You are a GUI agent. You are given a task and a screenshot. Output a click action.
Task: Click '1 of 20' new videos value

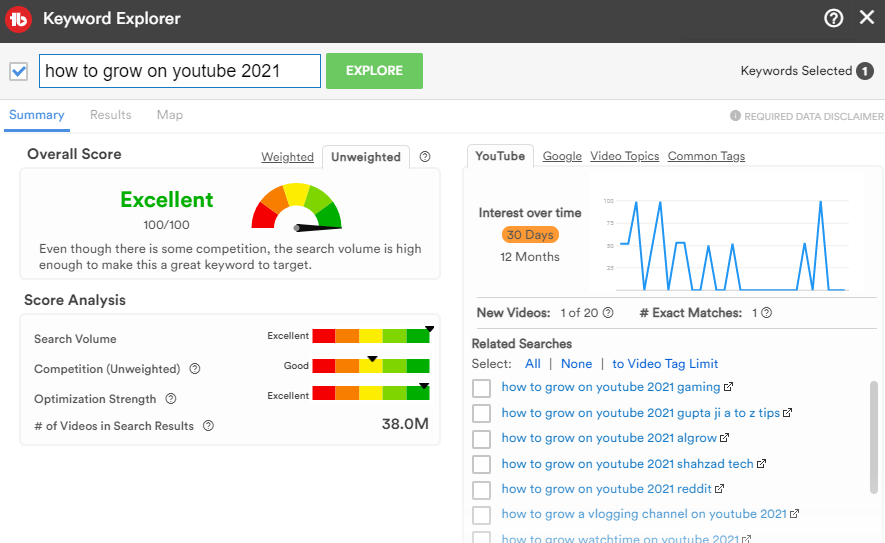pyautogui.click(x=579, y=313)
